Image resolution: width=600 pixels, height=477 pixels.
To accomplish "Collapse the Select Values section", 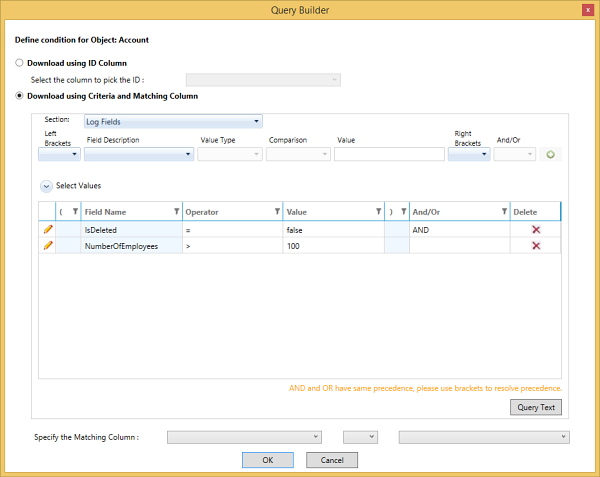I will 46,186.
